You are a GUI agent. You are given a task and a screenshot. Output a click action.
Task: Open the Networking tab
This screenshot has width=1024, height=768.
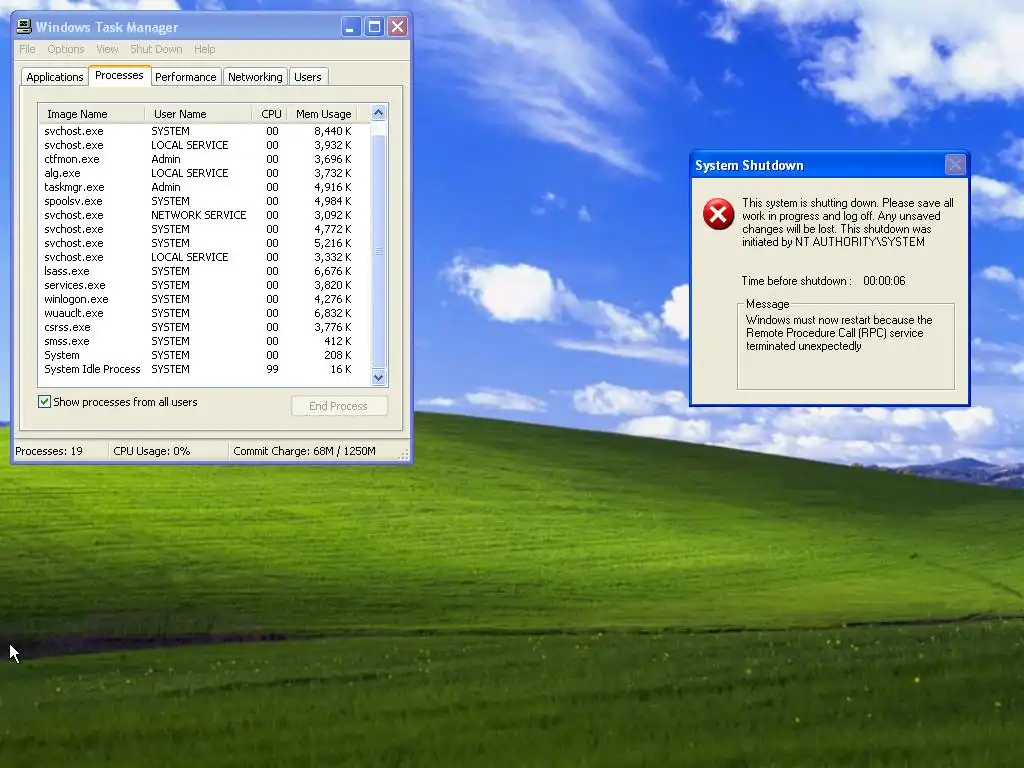(255, 76)
